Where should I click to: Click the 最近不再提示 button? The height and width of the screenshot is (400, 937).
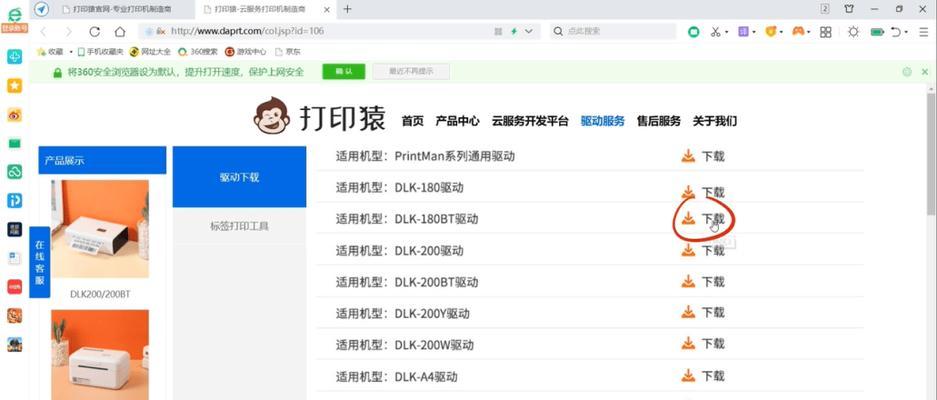[x=411, y=72]
